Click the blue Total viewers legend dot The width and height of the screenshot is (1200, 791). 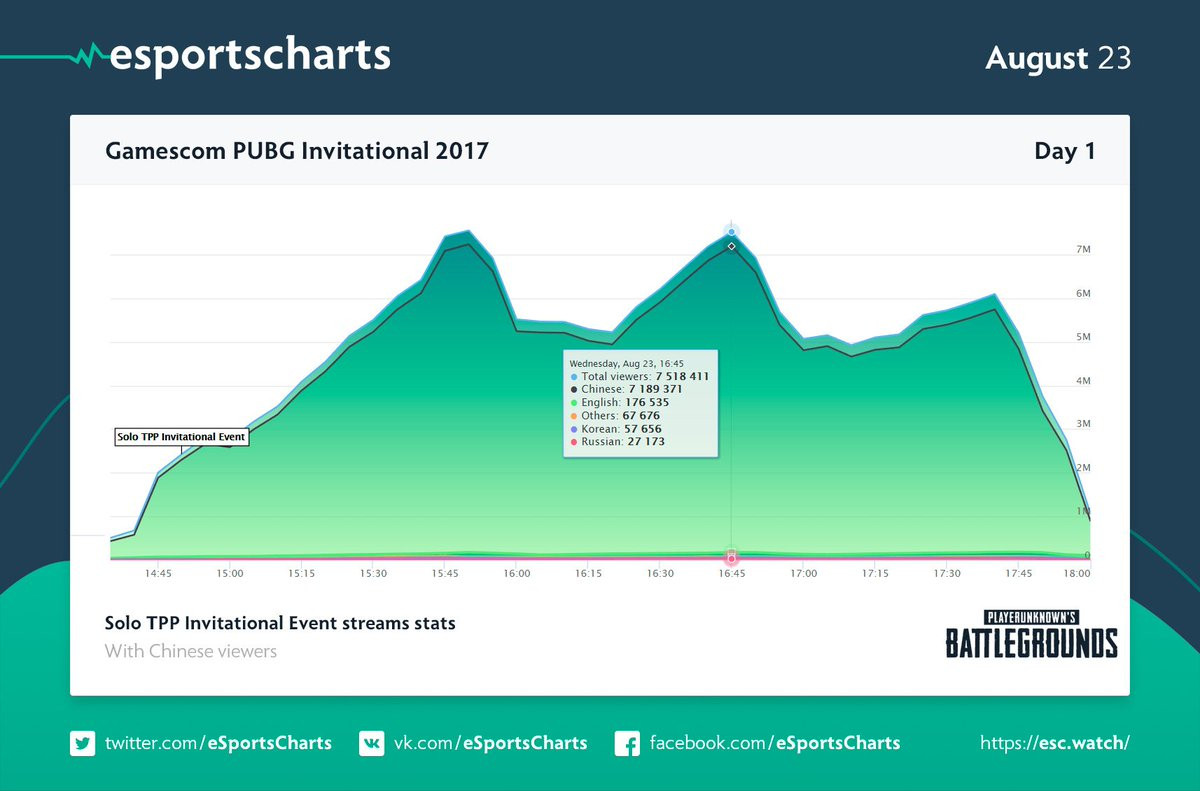click(574, 377)
